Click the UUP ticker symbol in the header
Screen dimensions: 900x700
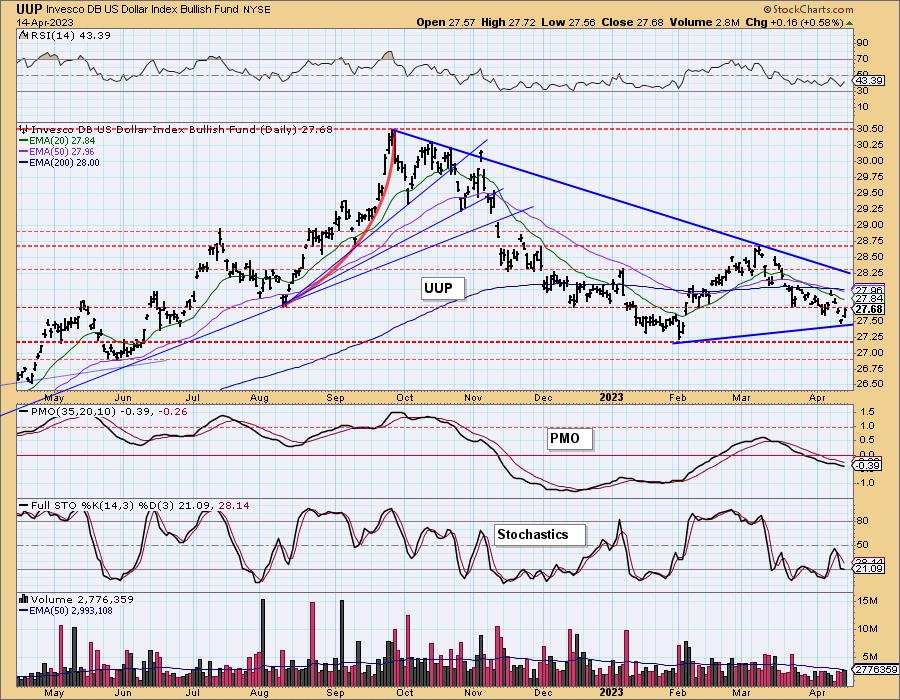29,9
